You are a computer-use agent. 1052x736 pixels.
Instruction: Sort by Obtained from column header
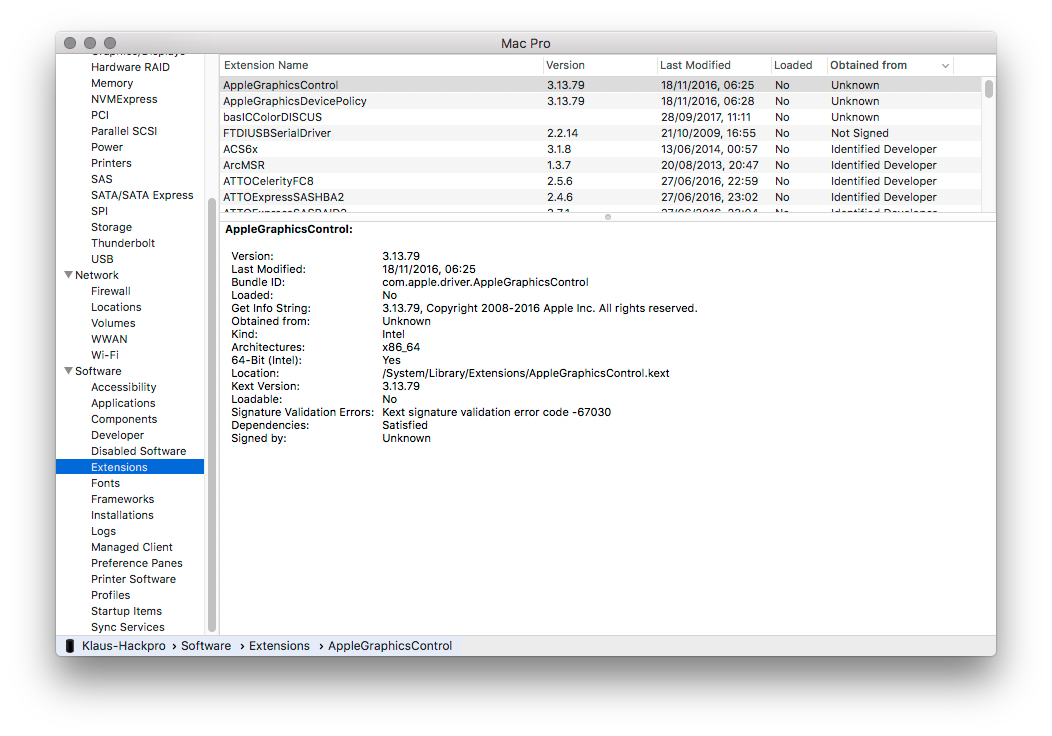click(890, 66)
